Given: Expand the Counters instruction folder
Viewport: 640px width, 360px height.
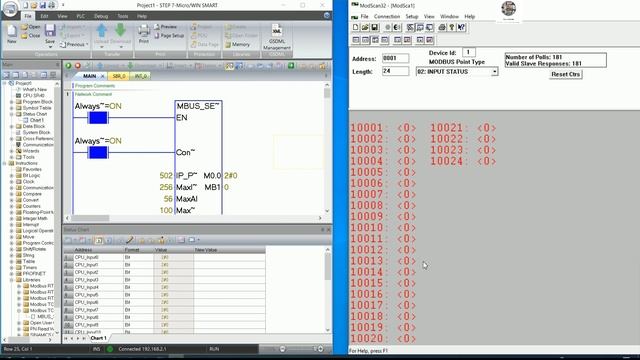Looking at the screenshot, I should [12, 206].
